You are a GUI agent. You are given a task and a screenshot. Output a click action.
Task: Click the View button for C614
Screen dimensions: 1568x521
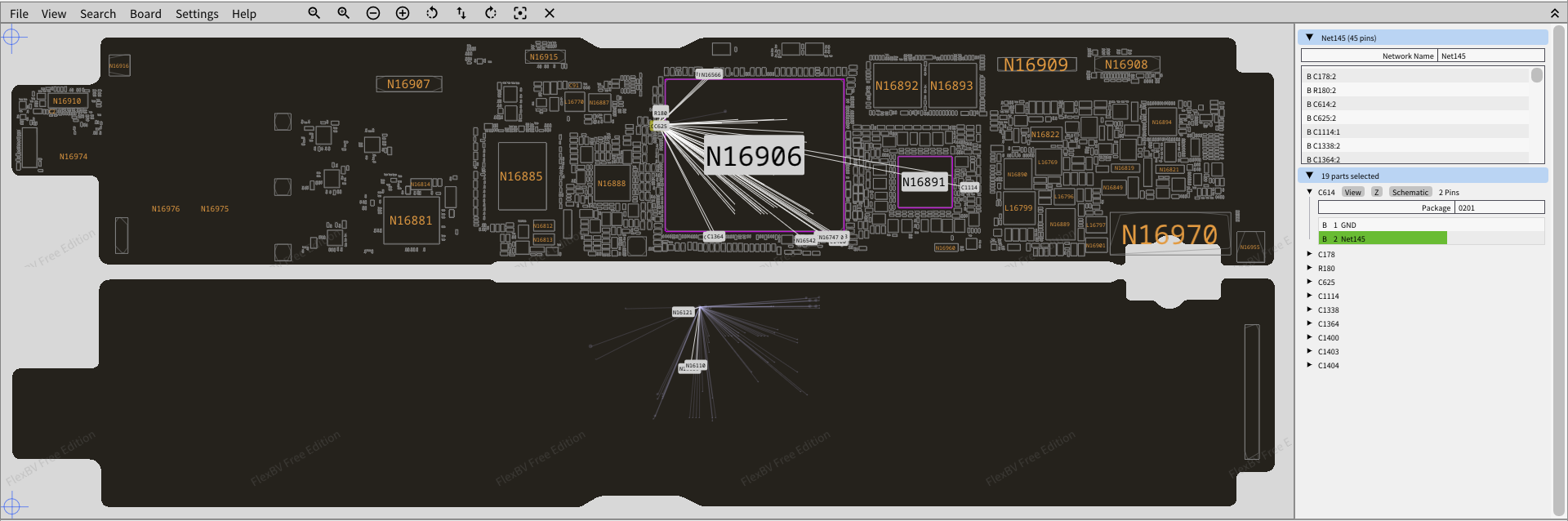[x=1353, y=193]
